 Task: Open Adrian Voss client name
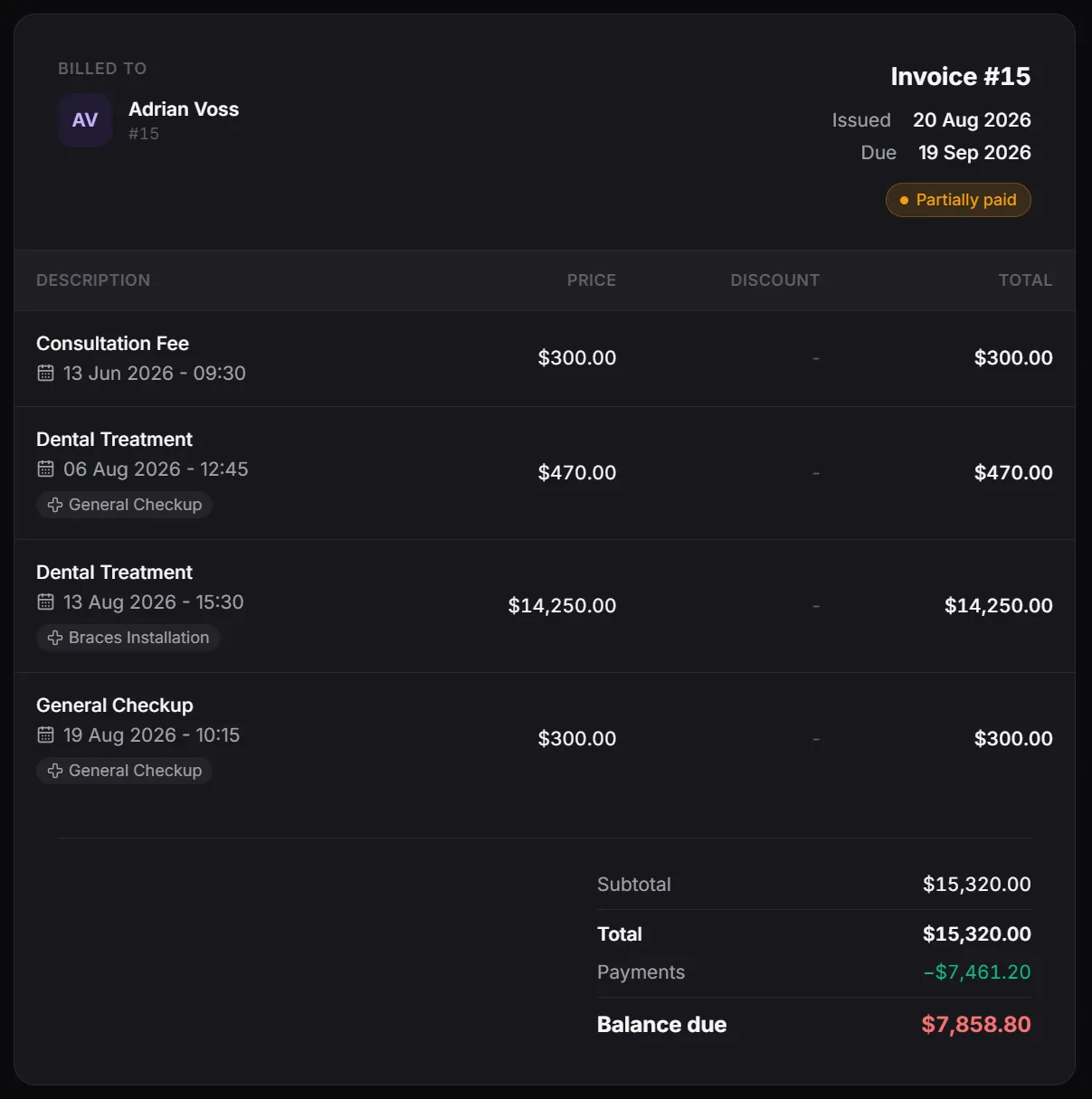click(184, 109)
